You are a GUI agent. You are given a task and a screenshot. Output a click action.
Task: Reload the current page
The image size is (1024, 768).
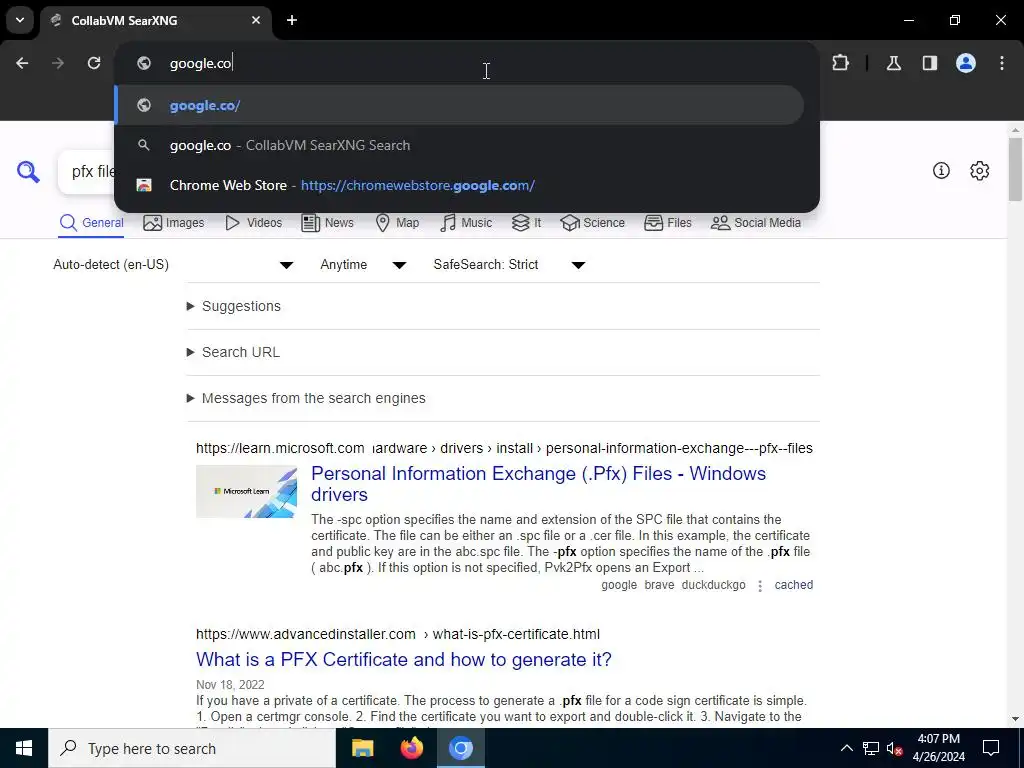click(94, 63)
